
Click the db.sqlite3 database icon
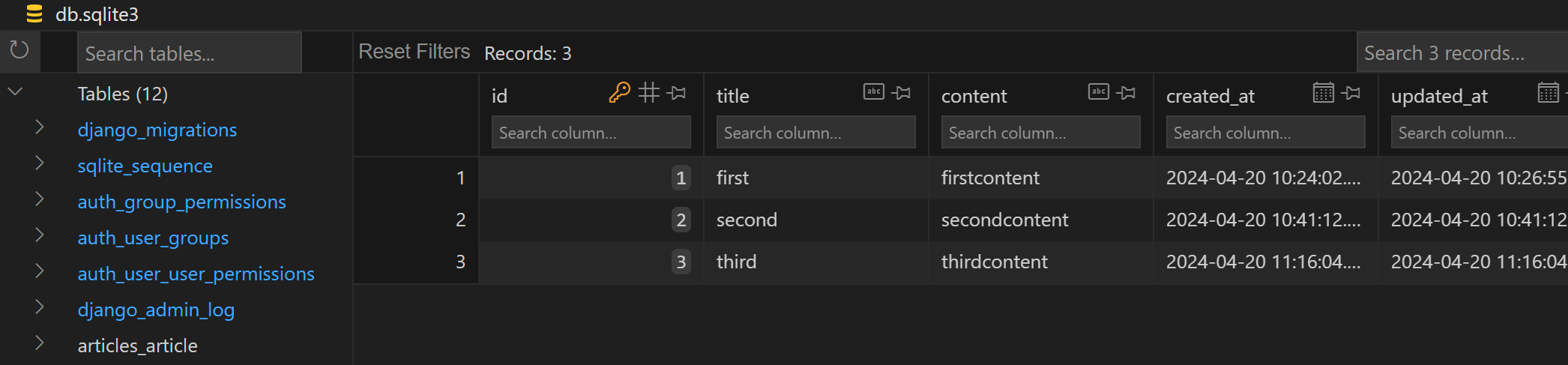point(34,14)
